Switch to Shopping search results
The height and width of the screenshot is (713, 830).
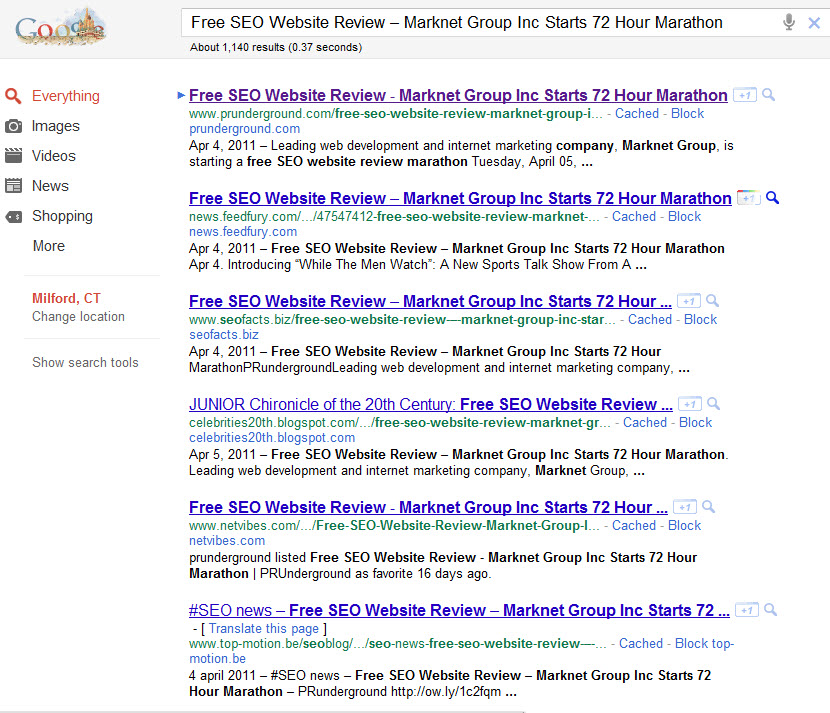point(62,216)
